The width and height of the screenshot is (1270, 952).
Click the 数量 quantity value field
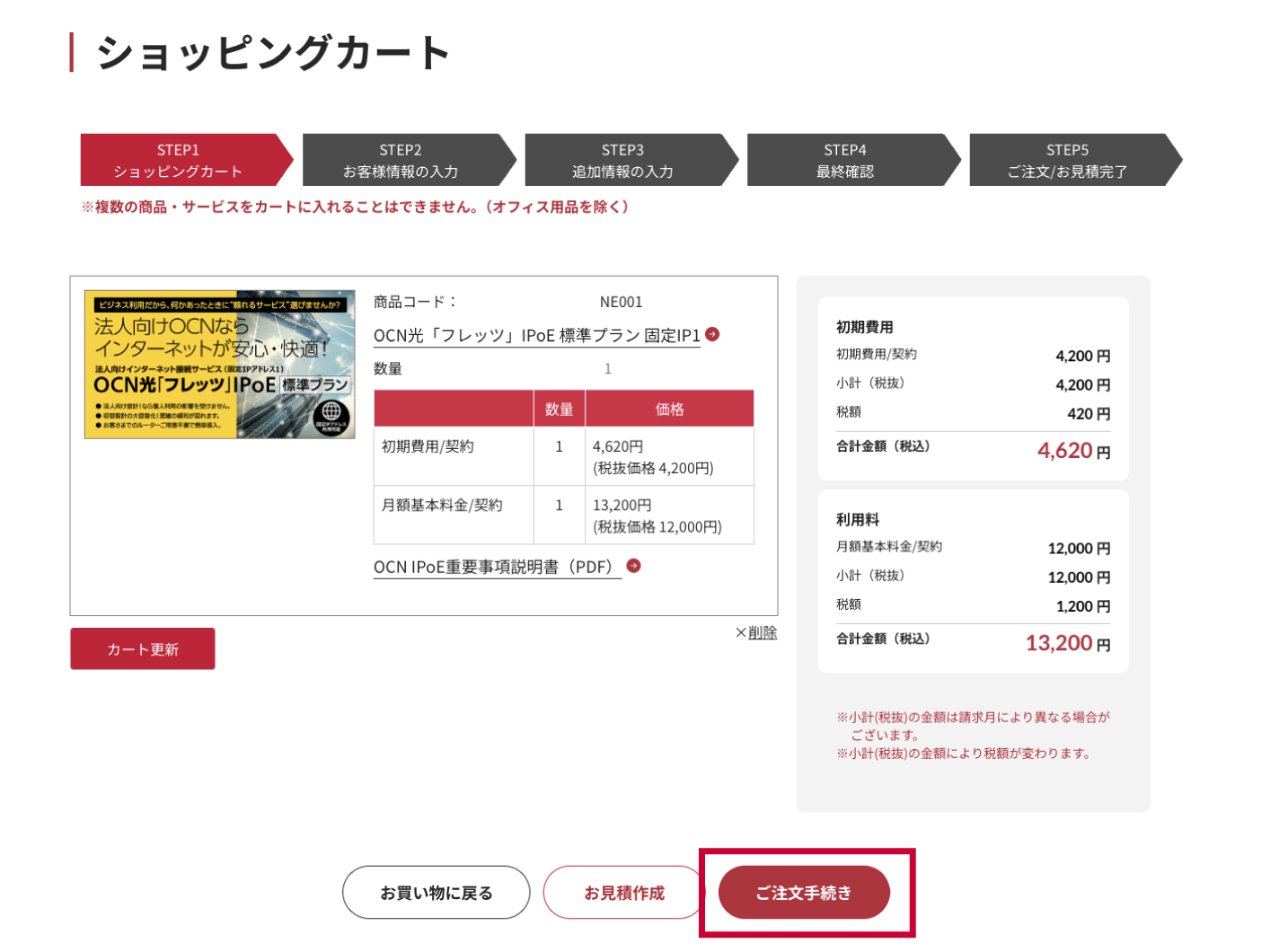click(x=607, y=368)
